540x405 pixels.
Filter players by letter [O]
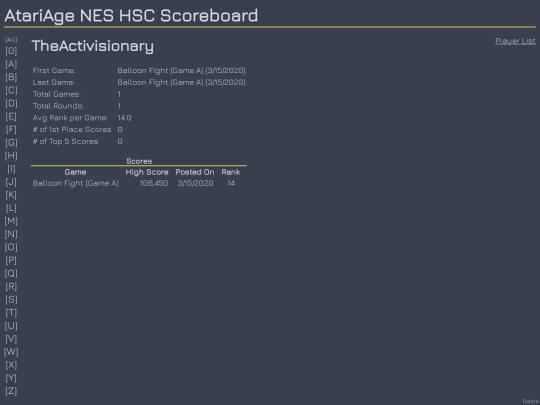tap(11, 247)
